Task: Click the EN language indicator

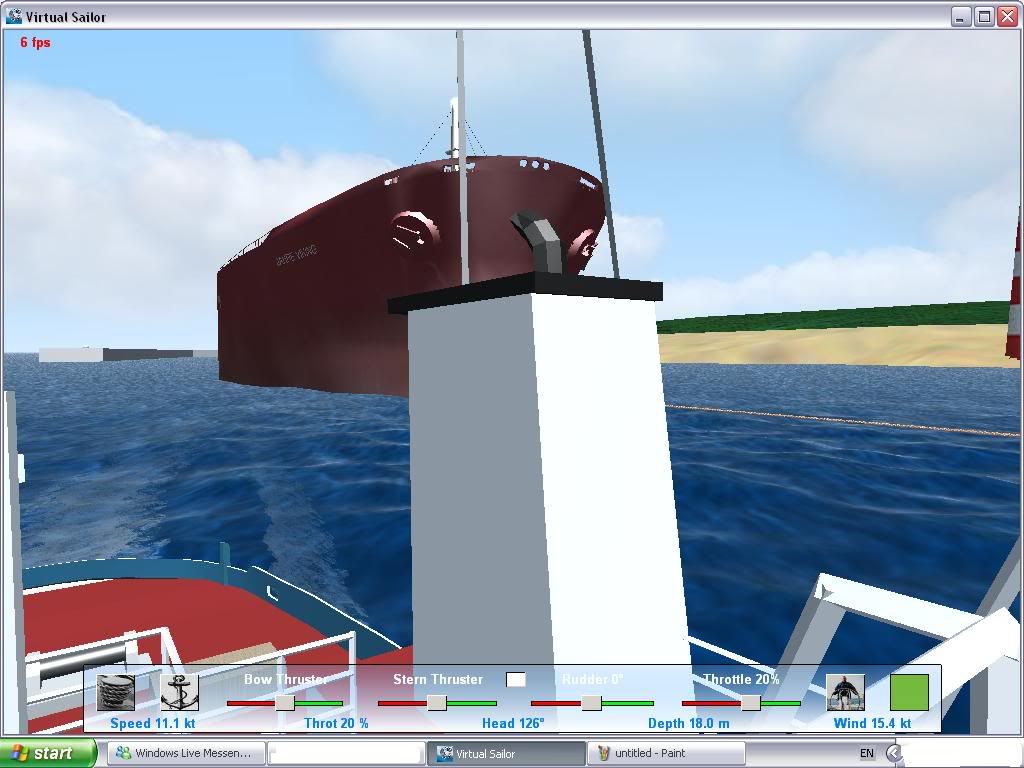Action: pyautogui.click(x=867, y=753)
